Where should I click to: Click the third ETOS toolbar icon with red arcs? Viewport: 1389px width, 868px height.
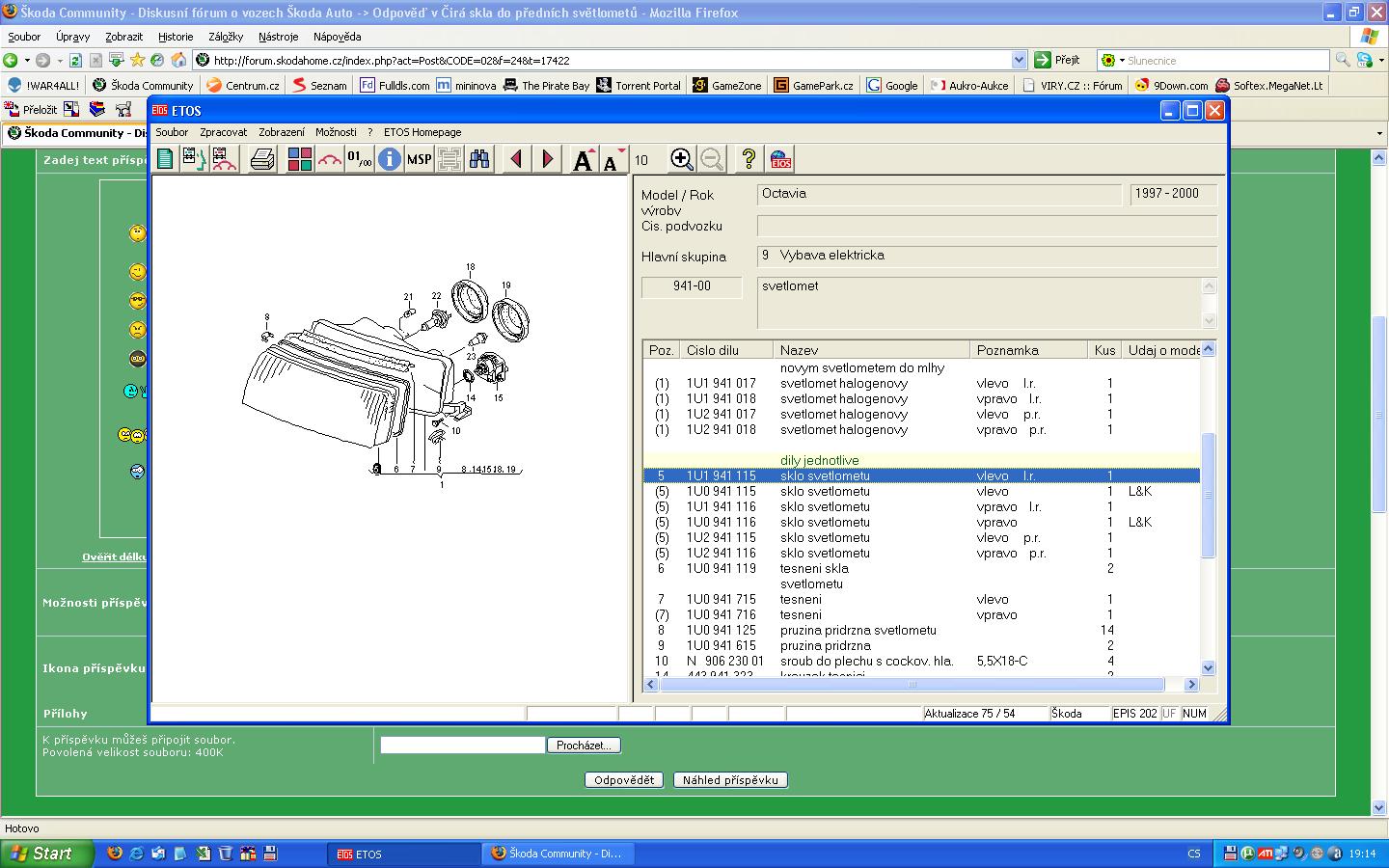tap(225, 159)
